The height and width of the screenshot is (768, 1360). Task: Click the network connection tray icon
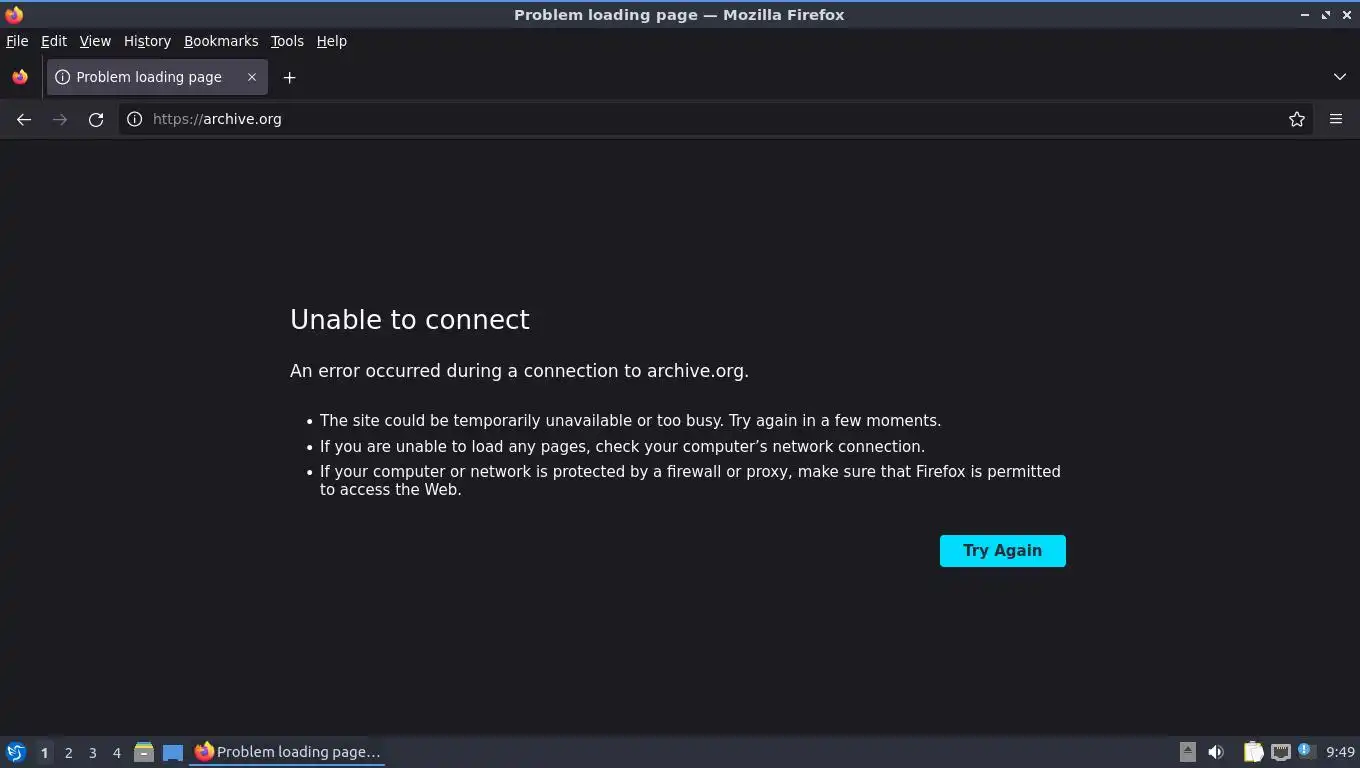click(x=1280, y=752)
